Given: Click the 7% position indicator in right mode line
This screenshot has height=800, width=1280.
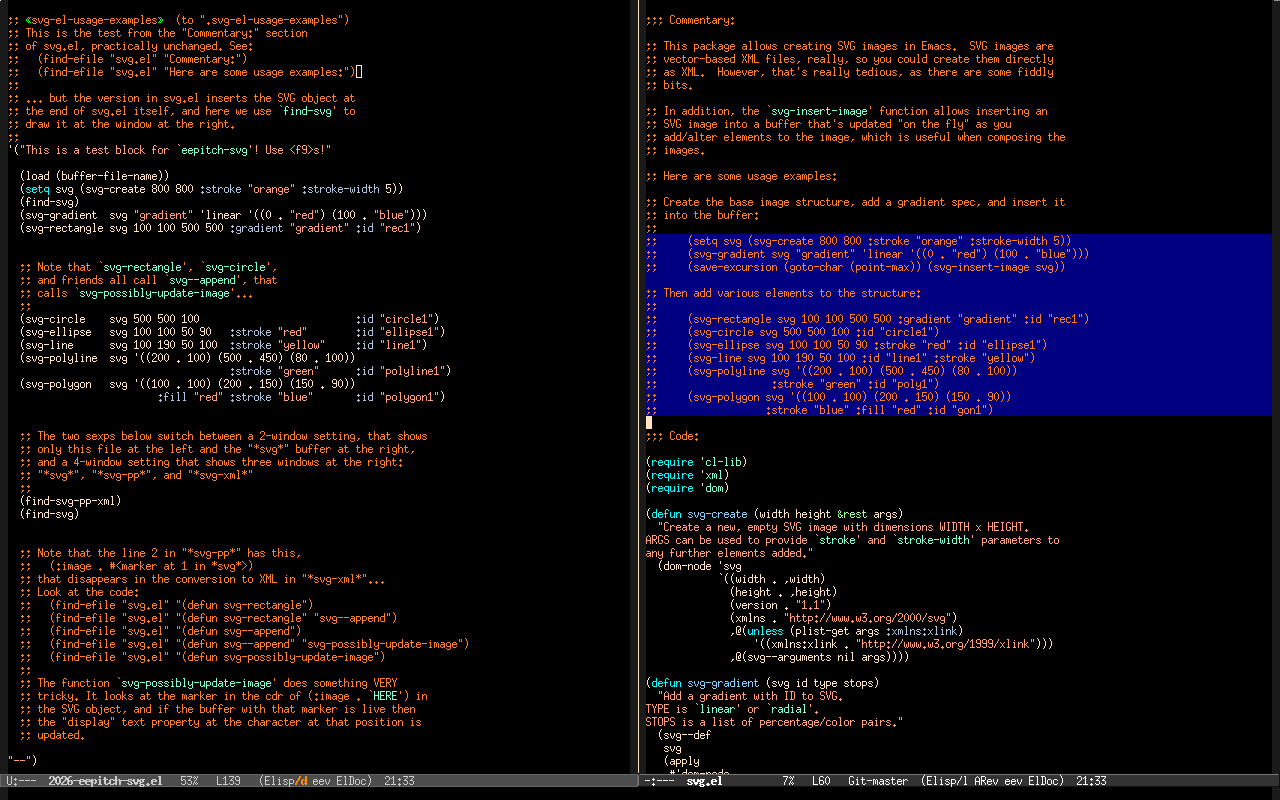Looking at the screenshot, I should click(788, 781).
